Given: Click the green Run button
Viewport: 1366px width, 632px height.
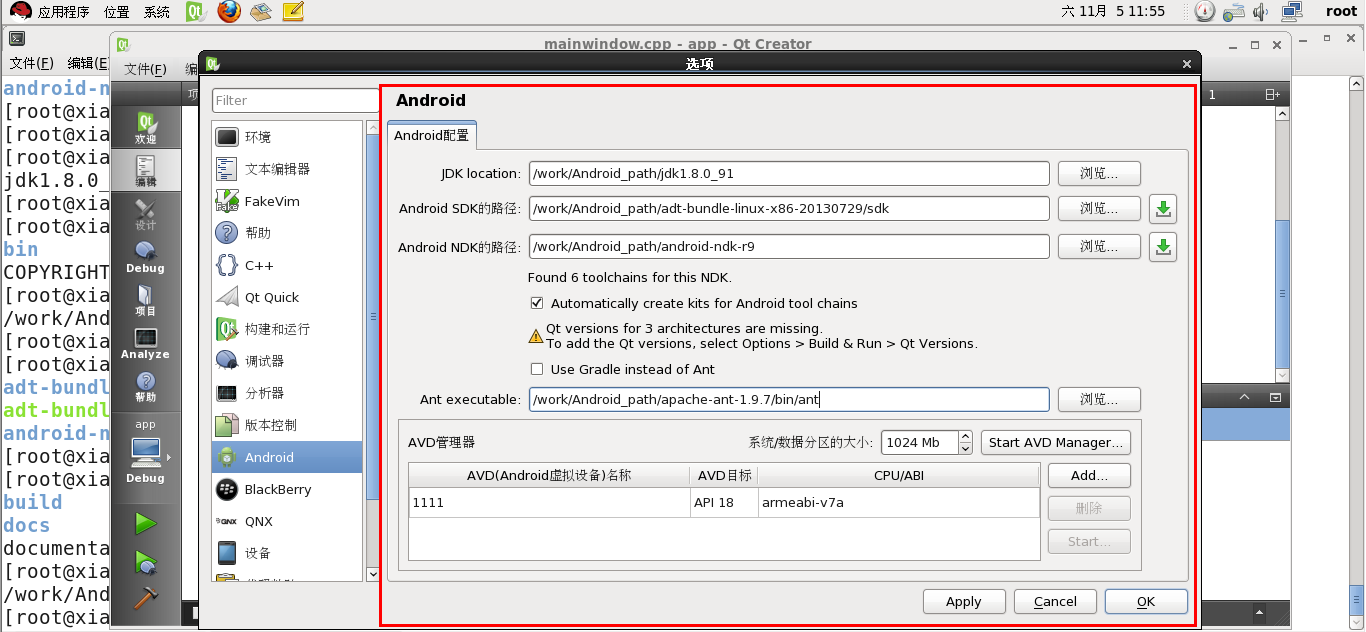Looking at the screenshot, I should (x=146, y=523).
